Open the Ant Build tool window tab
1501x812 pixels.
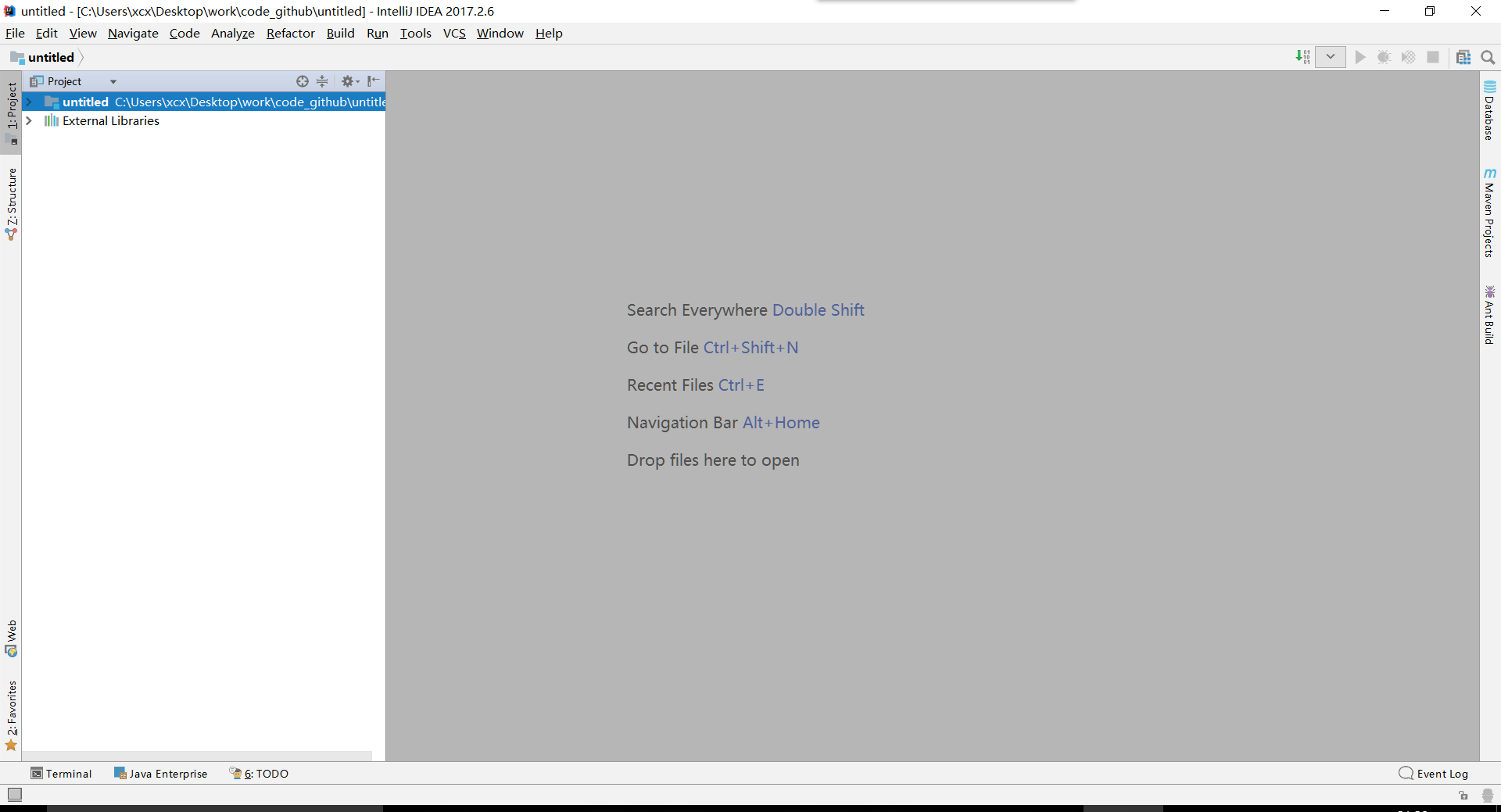[x=1489, y=315]
